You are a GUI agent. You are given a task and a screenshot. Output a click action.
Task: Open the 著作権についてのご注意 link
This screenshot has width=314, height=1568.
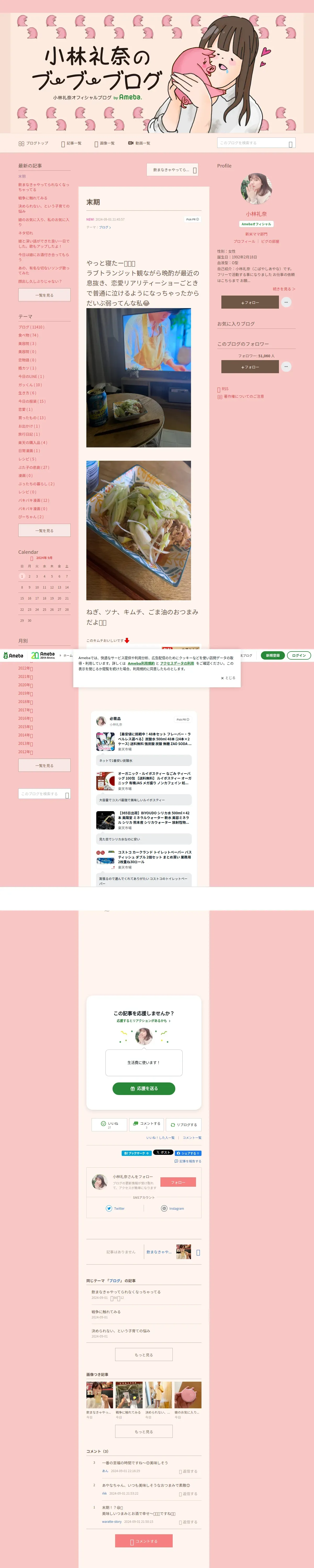point(241,397)
